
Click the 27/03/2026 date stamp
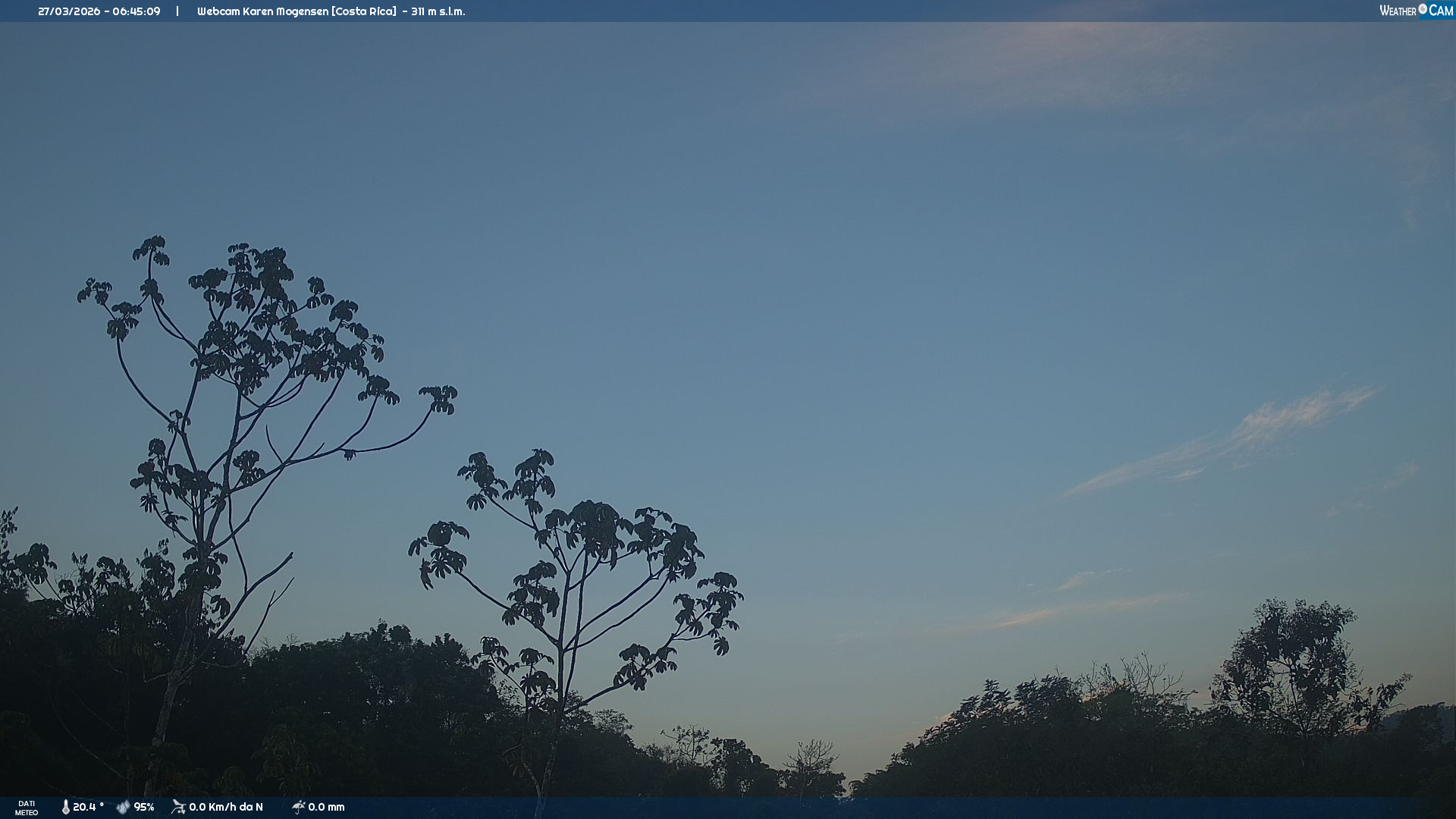69,11
